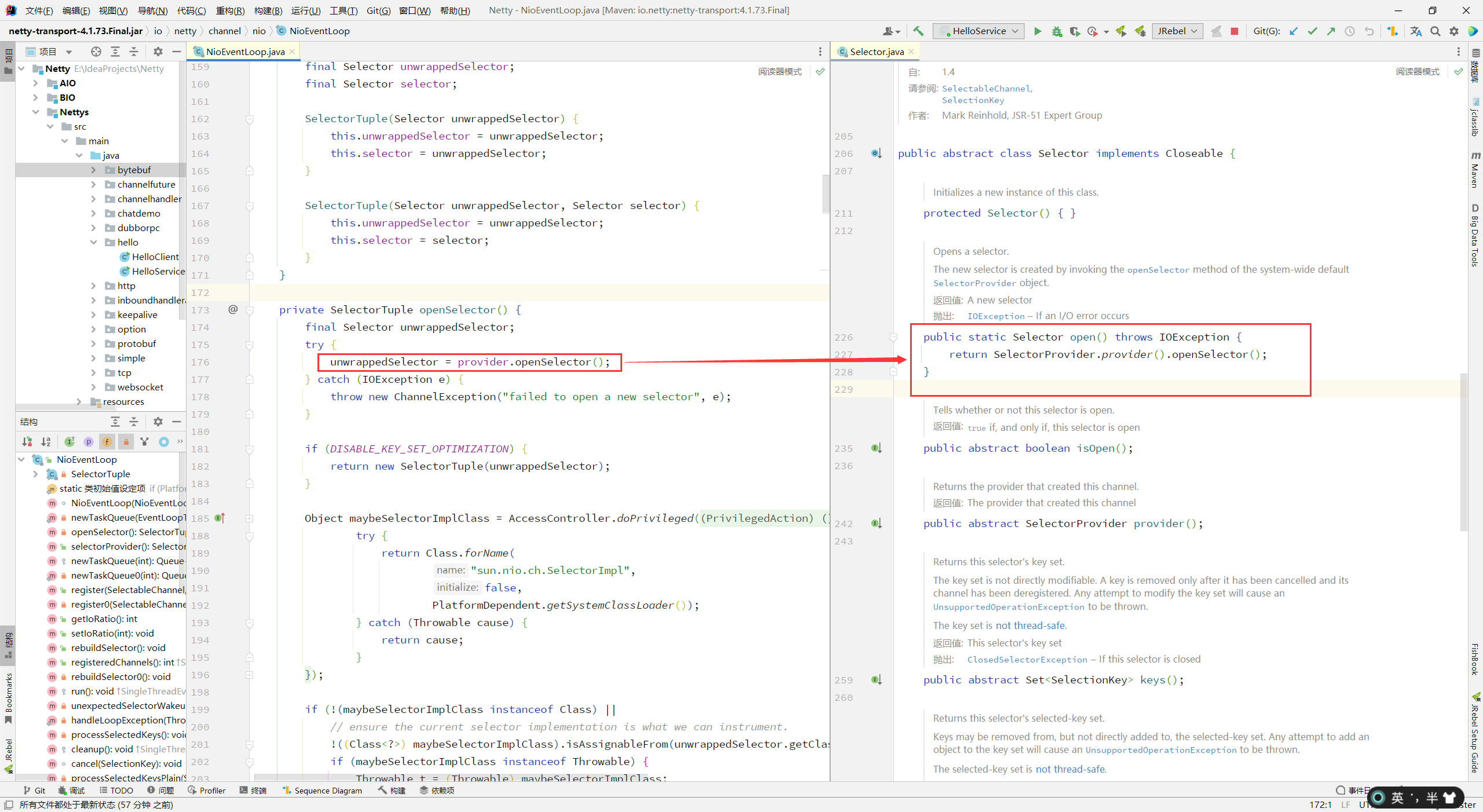The width and height of the screenshot is (1483, 812).
Task: Push commits with the green up-arrow
Action: tap(1331, 31)
